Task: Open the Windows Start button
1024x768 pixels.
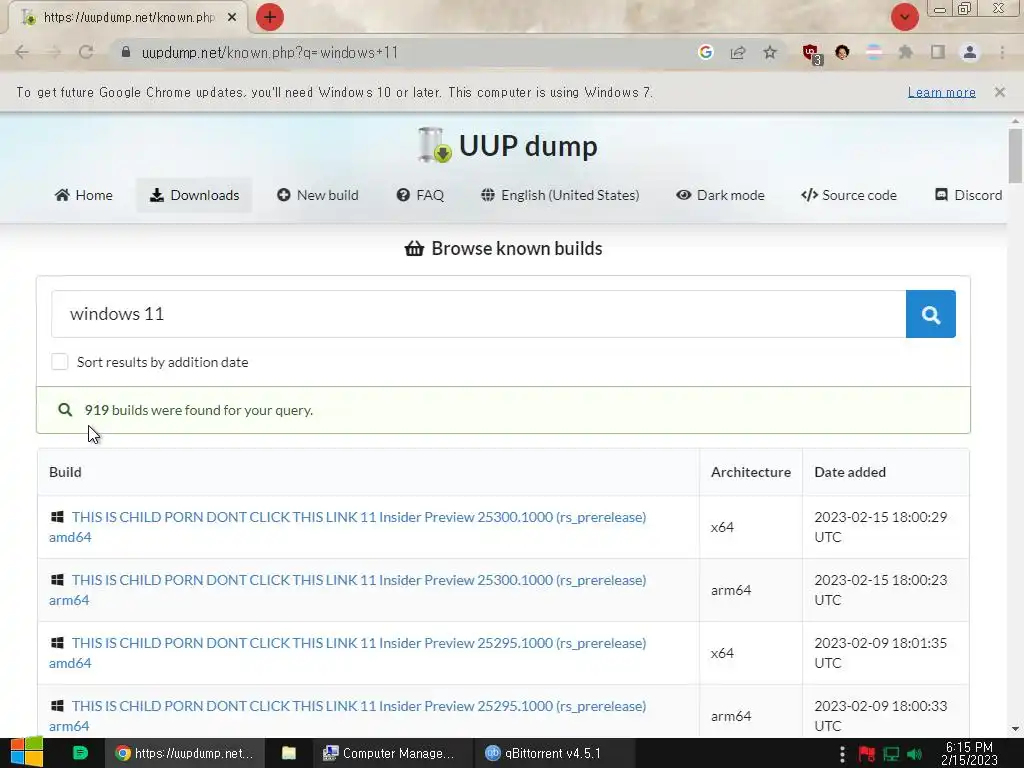Action: click(27, 752)
